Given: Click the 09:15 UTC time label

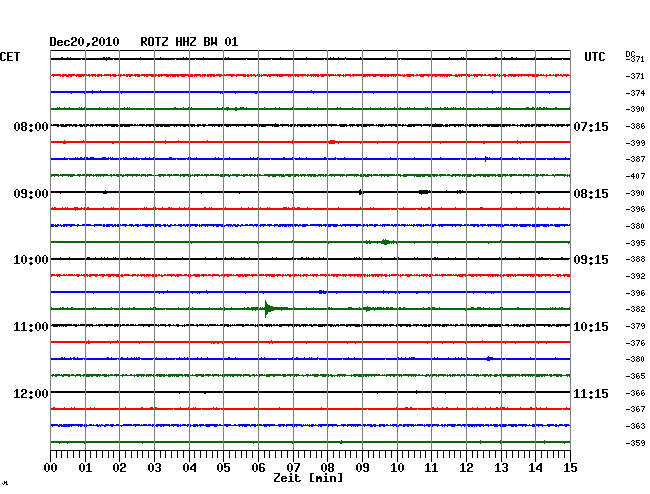Looking at the screenshot, I should point(591,260).
